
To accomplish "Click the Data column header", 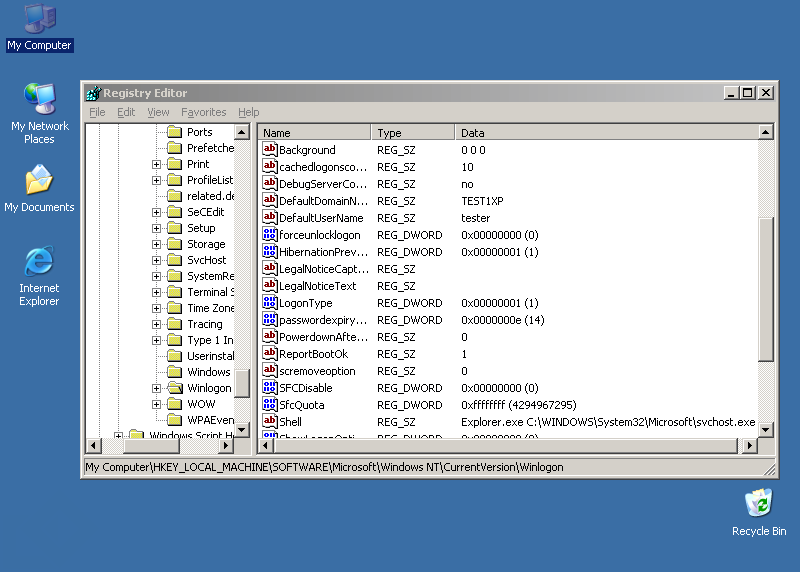I will pyautogui.click(x=605, y=133).
